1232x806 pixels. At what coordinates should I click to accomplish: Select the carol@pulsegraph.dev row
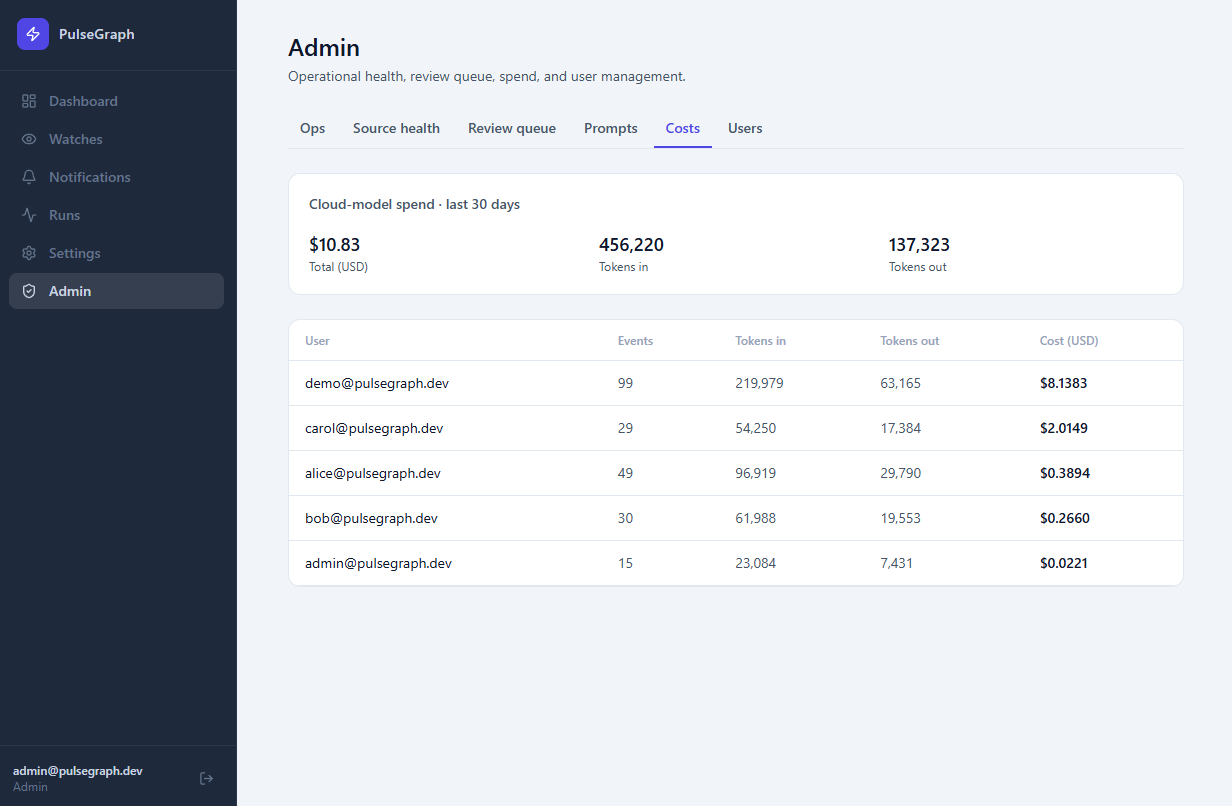pyautogui.click(x=736, y=428)
